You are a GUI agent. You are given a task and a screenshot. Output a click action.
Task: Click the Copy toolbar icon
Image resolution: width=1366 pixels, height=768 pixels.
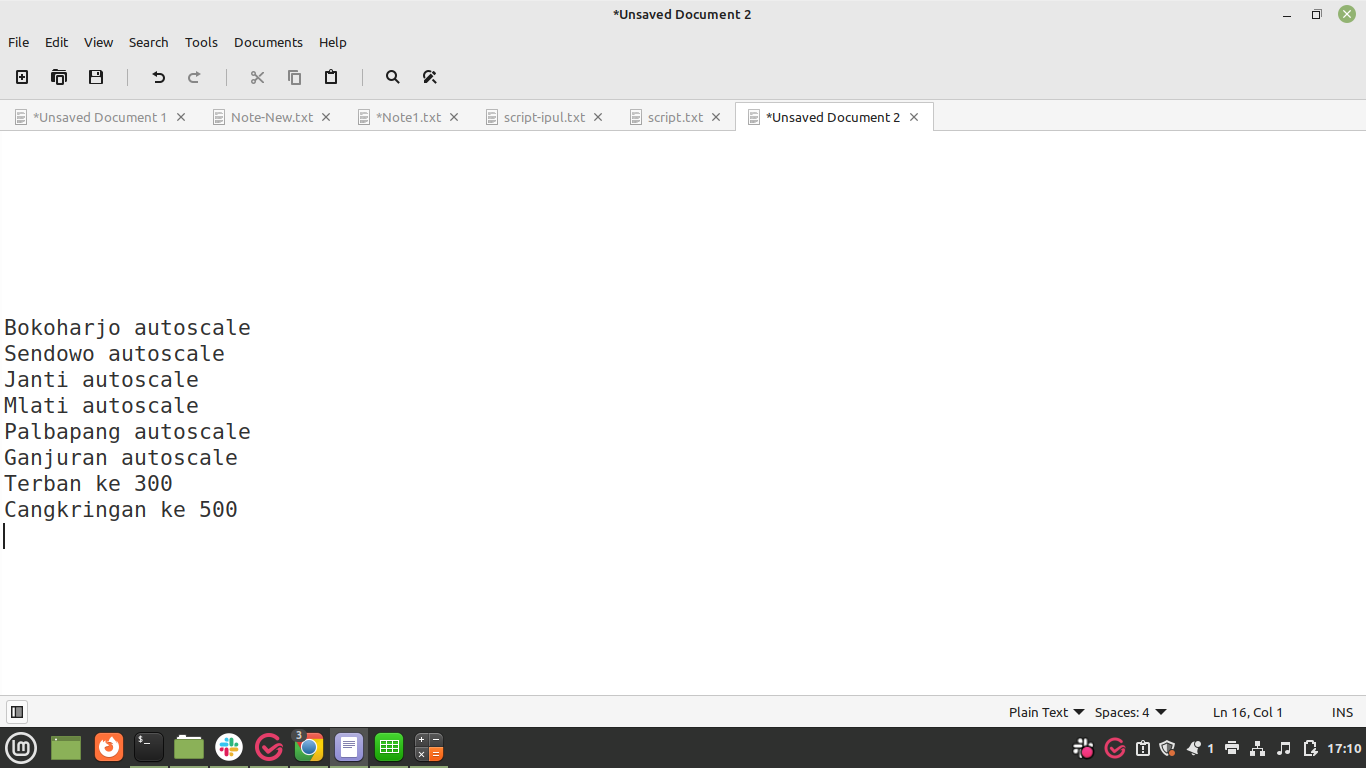point(294,77)
